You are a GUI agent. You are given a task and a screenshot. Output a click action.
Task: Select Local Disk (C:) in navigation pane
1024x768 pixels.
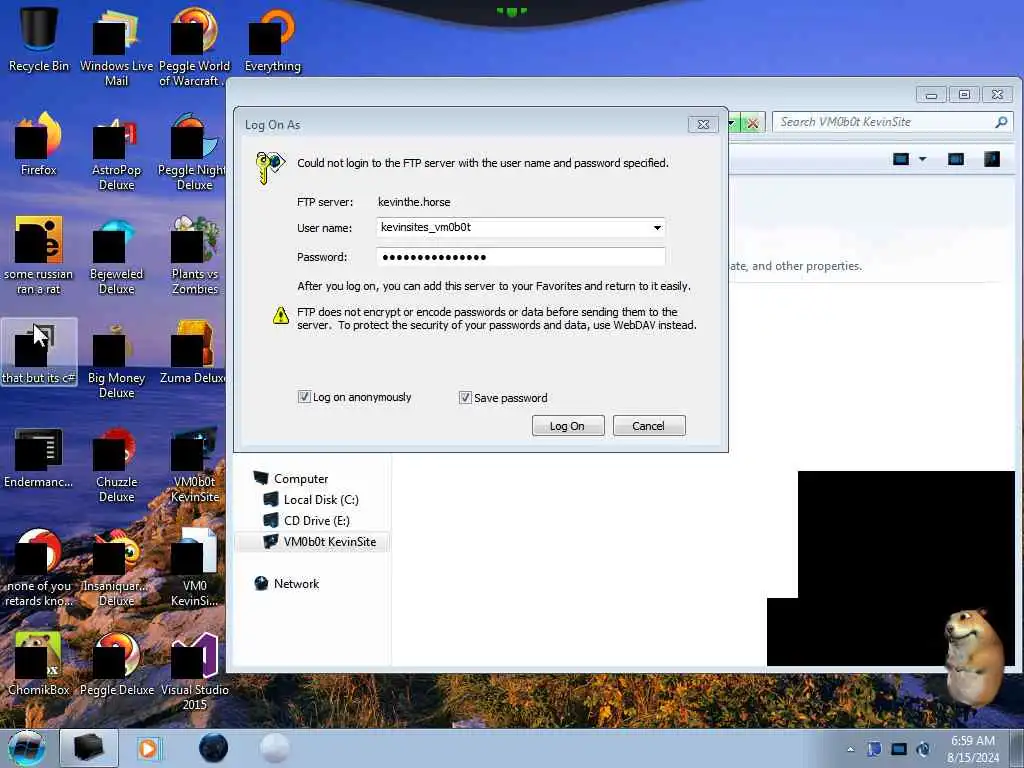pyautogui.click(x=311, y=500)
